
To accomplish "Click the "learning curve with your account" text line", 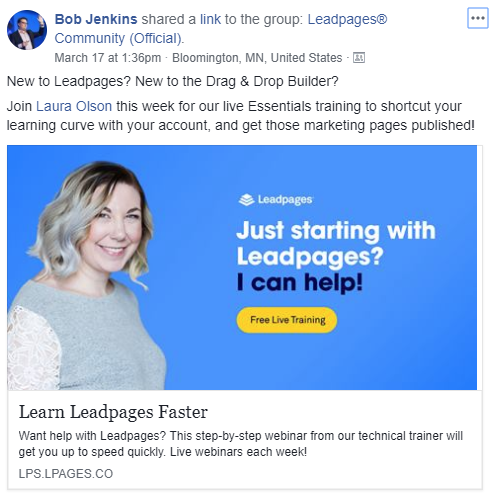I will coord(241,125).
